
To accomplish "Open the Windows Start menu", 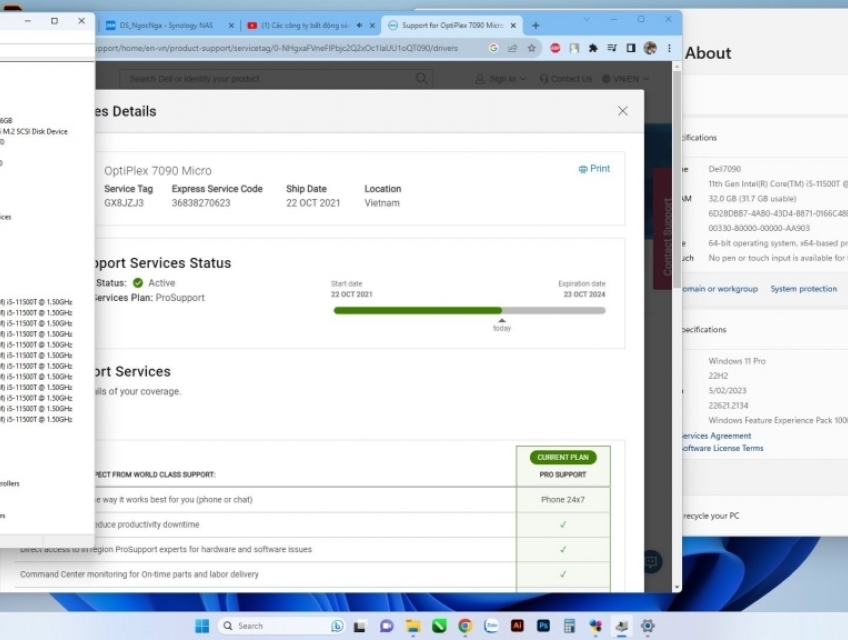I will 202,626.
